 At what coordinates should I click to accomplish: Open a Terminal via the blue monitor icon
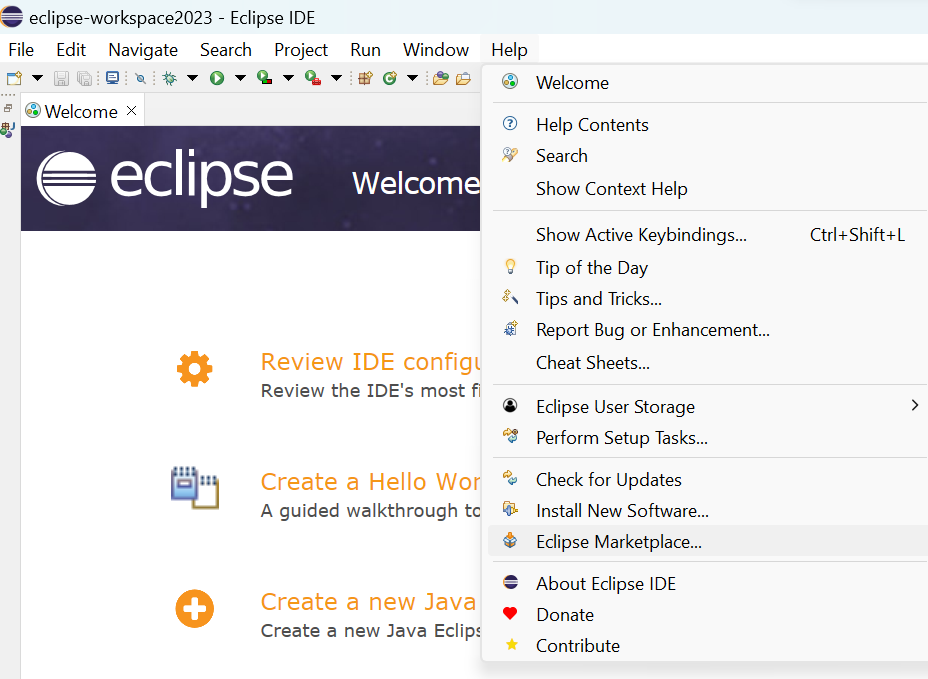coord(112,78)
